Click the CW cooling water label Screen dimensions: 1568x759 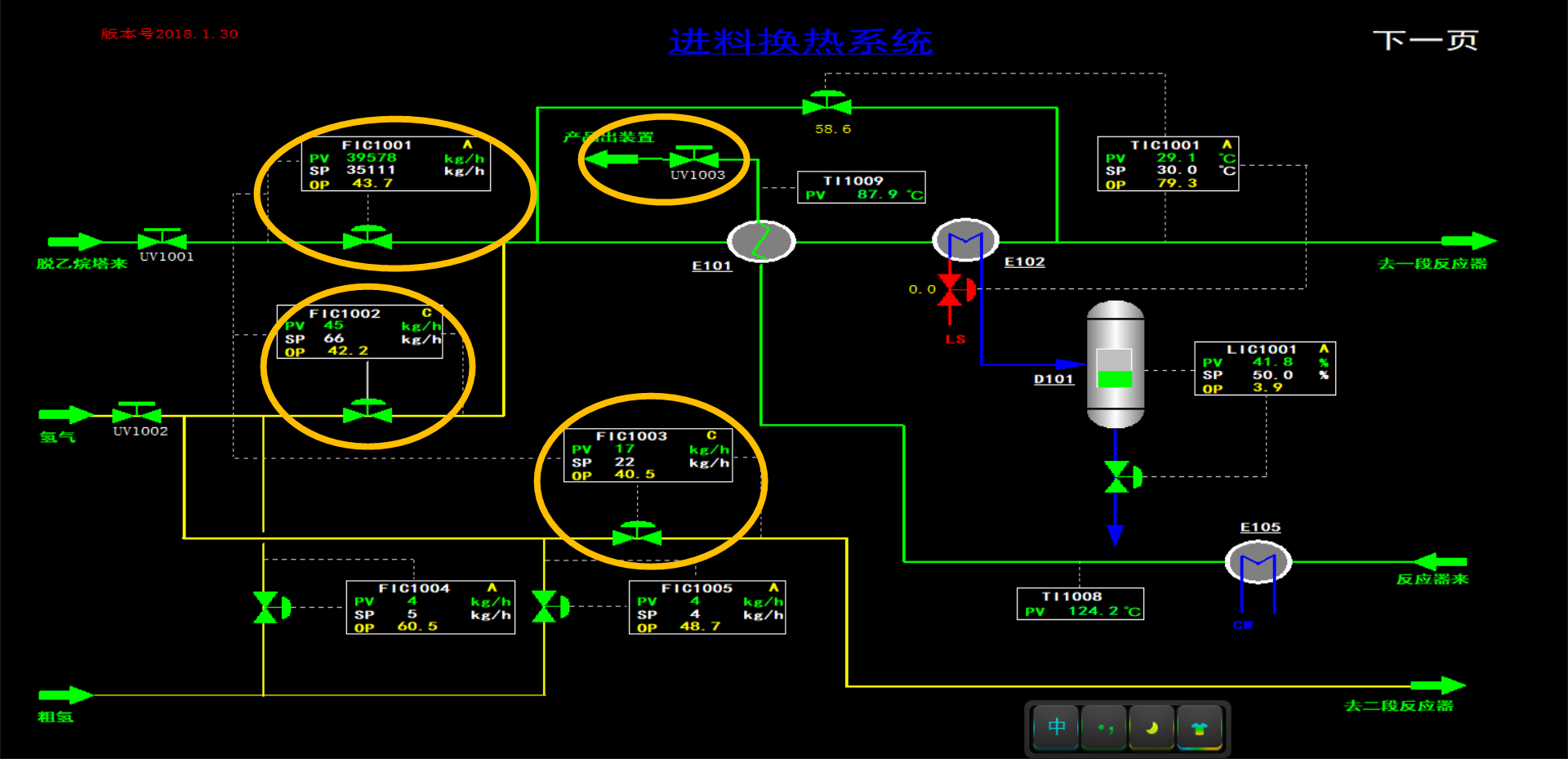(x=1243, y=625)
